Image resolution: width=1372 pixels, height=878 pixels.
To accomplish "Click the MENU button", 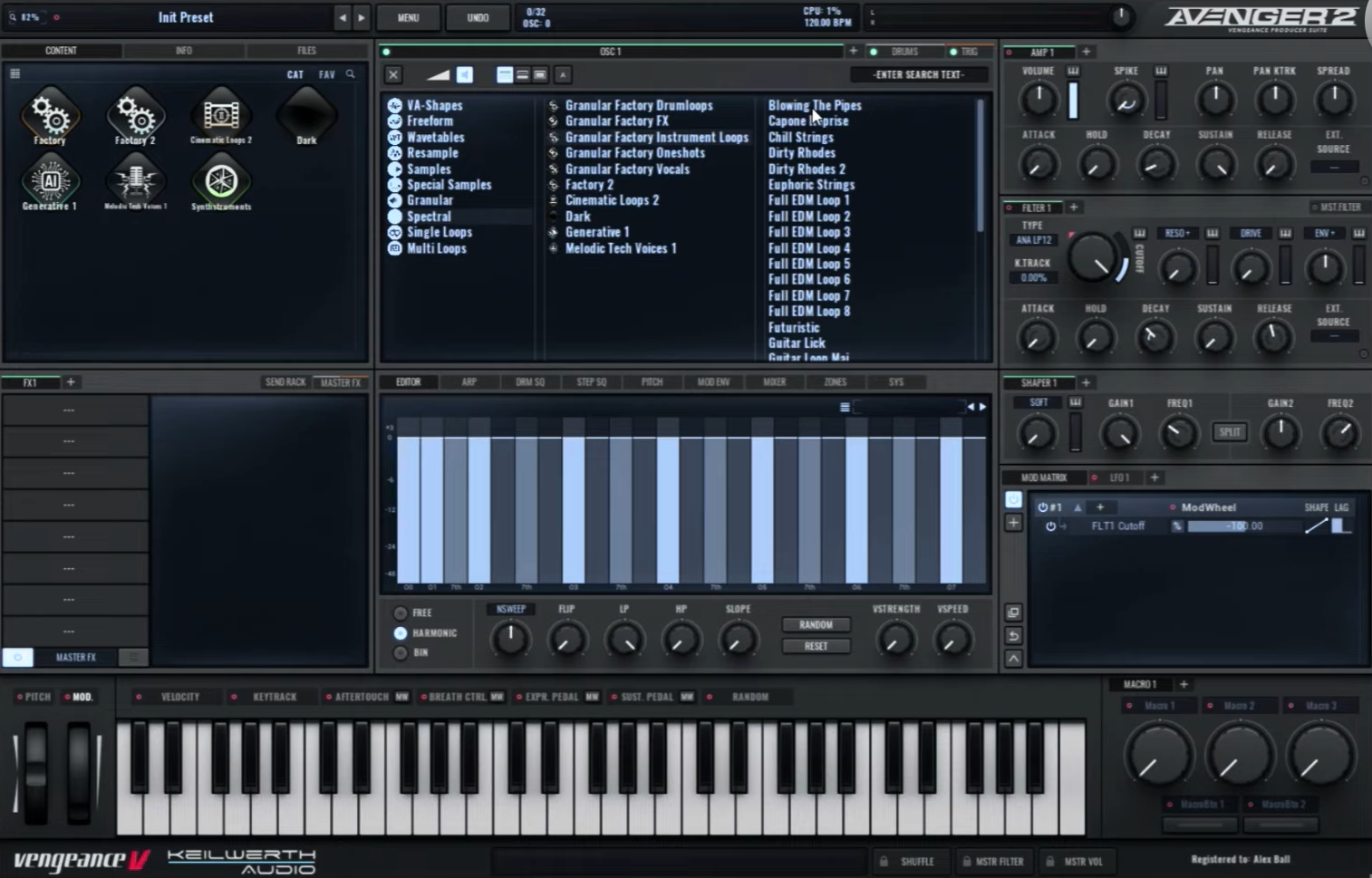I will pos(408,17).
